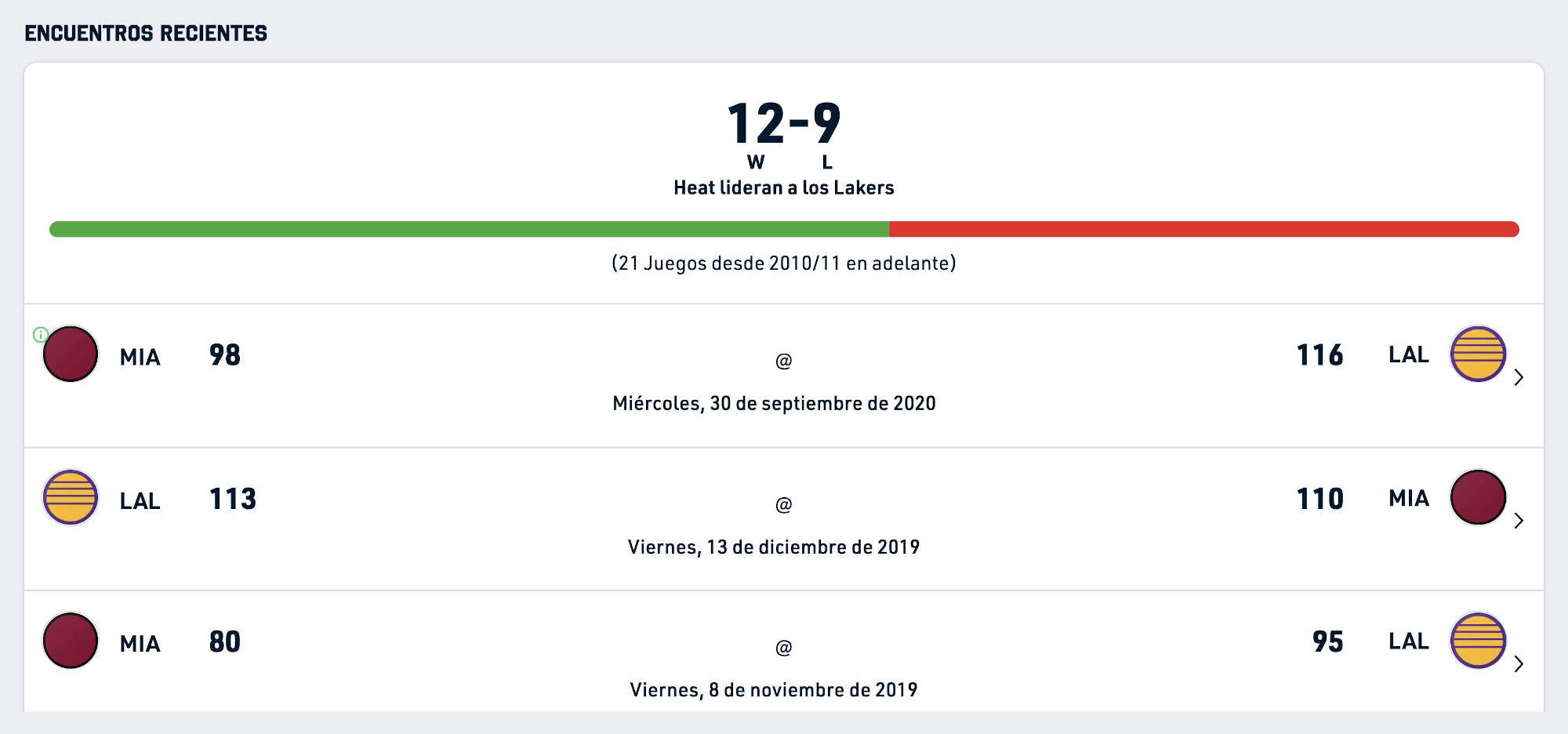Open game details chevron for December 13 game
The height and width of the screenshot is (734, 1568).
tap(1519, 521)
